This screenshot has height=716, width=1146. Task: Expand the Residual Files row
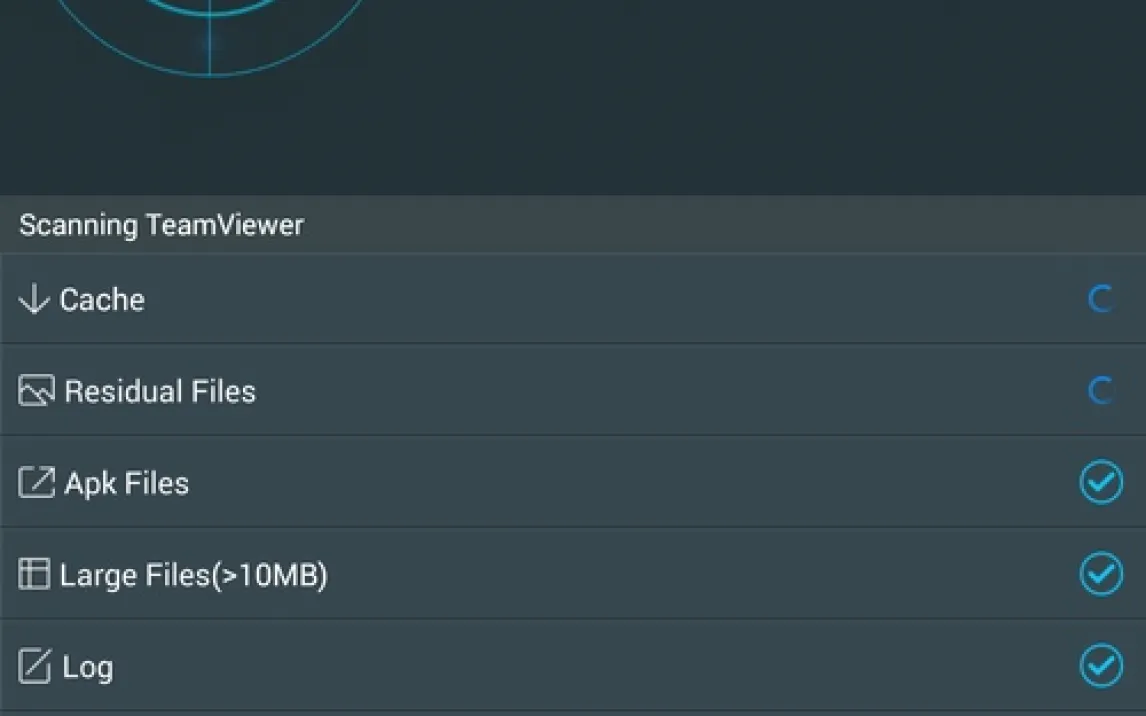point(573,390)
